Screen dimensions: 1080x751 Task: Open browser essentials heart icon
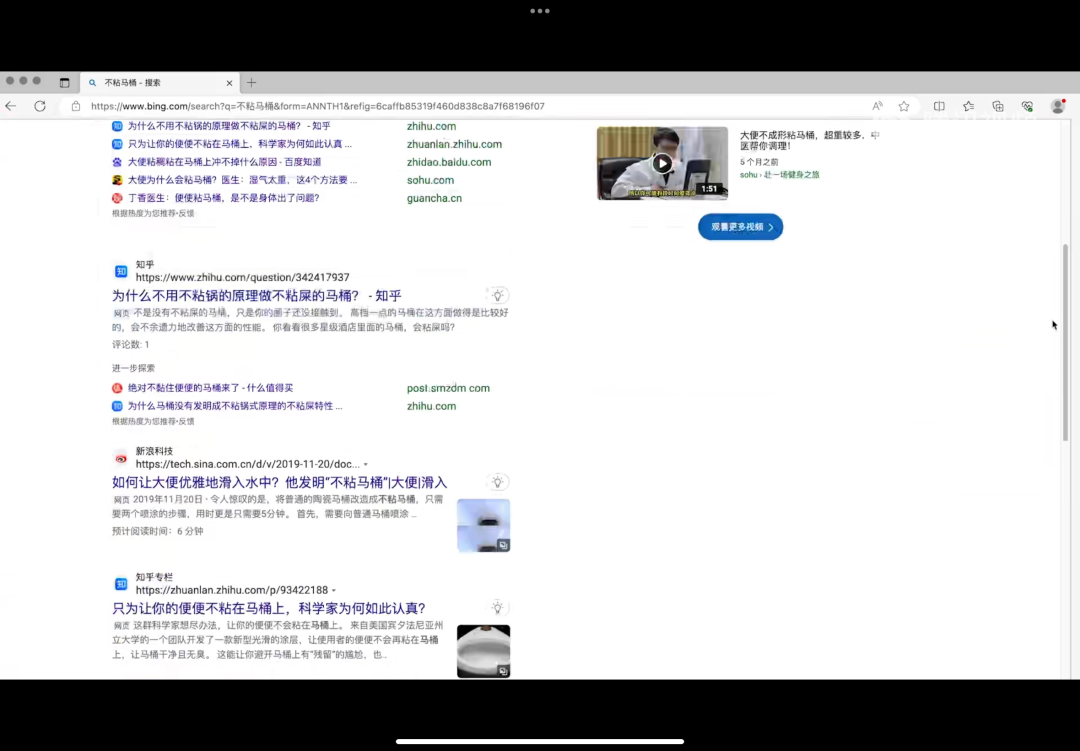tap(1028, 106)
